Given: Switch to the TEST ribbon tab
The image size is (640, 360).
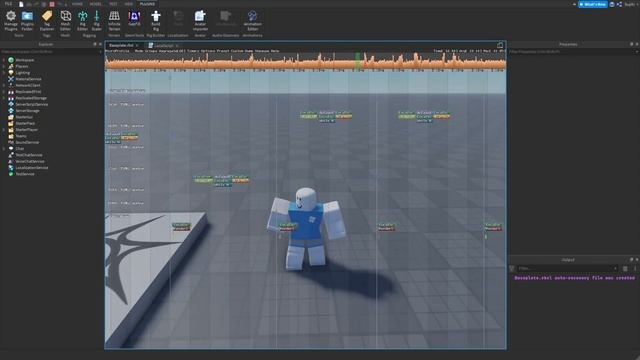Looking at the screenshot, I should pos(113,4).
